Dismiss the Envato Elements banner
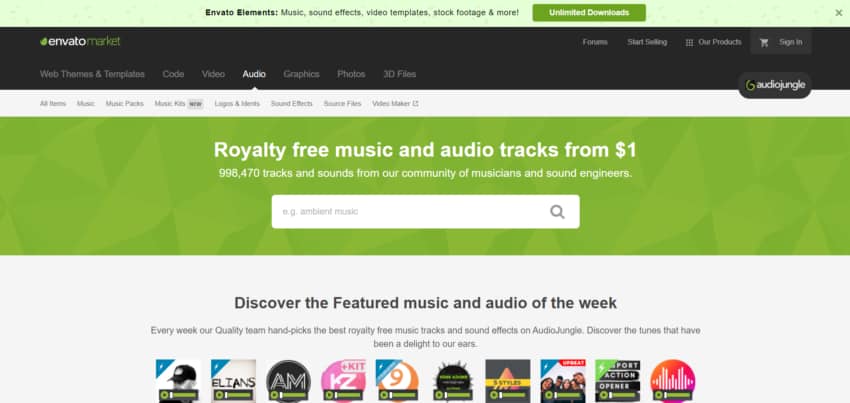The height and width of the screenshot is (403, 850). click(839, 13)
